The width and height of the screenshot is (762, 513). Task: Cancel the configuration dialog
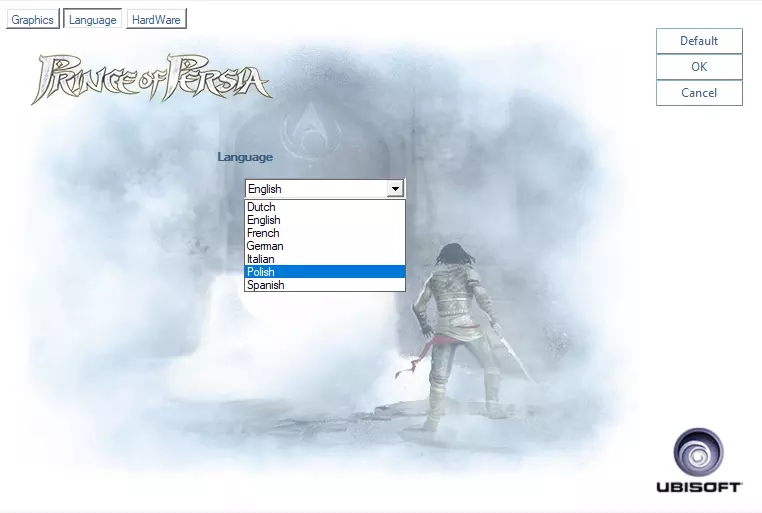point(699,93)
